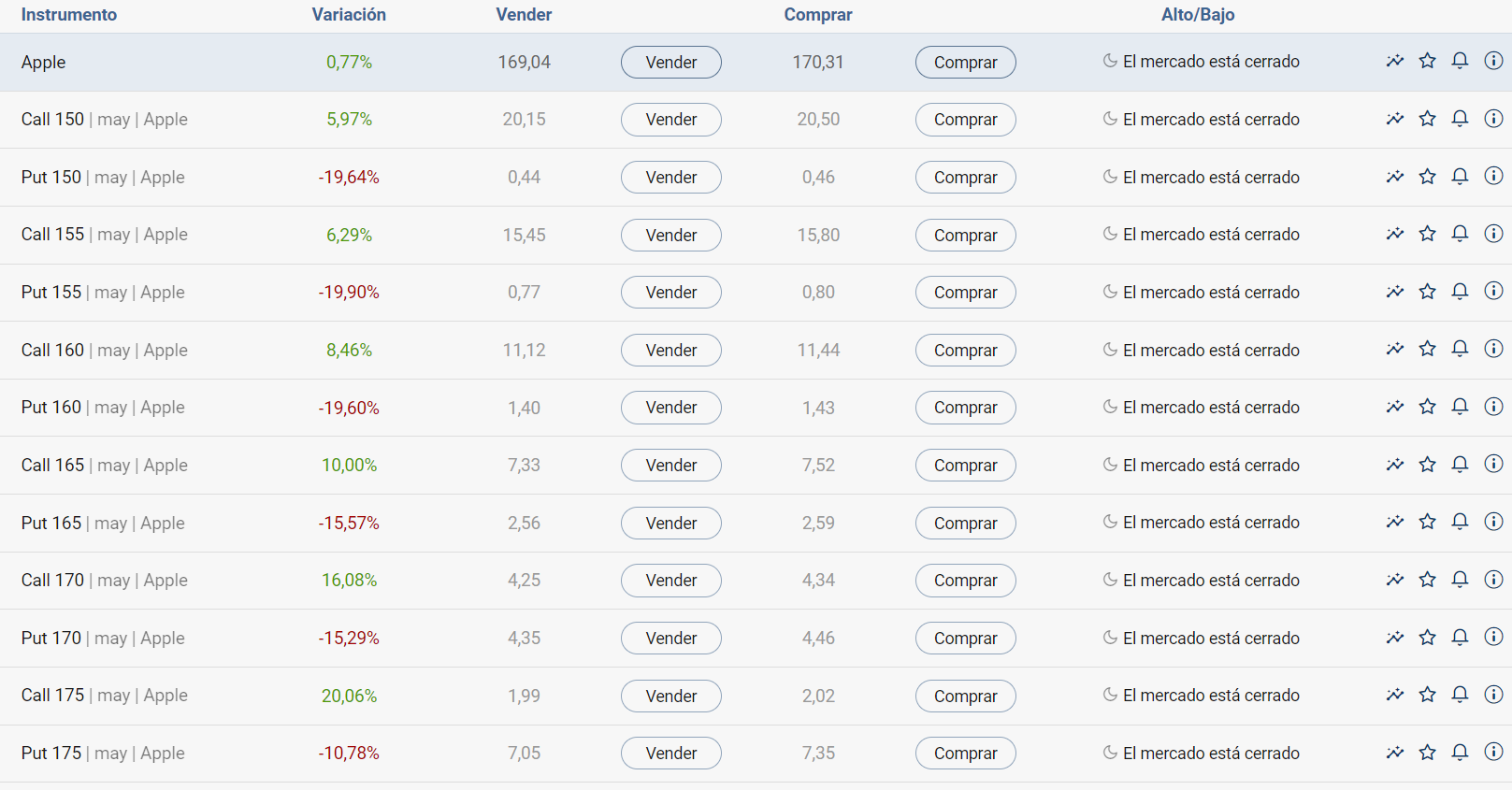View info icon for Put 150 may Apple
This screenshot has width=1512, height=790.
click(x=1493, y=177)
